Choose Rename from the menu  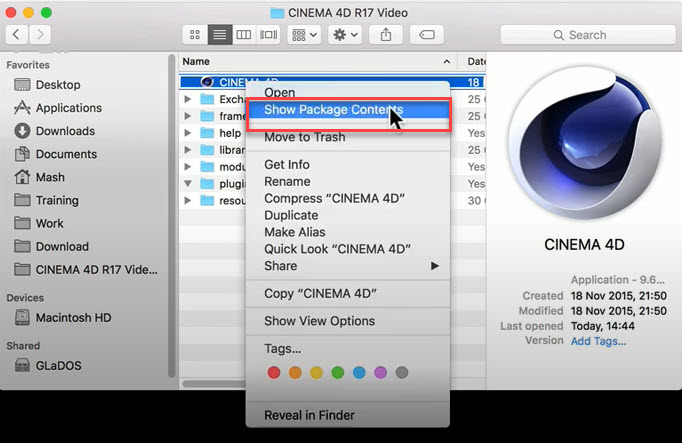point(348,181)
